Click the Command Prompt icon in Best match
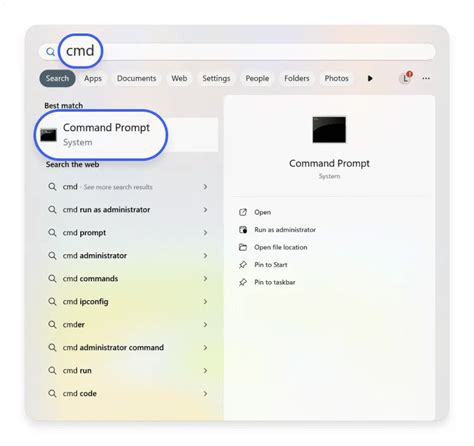The image size is (474, 446). (x=49, y=135)
